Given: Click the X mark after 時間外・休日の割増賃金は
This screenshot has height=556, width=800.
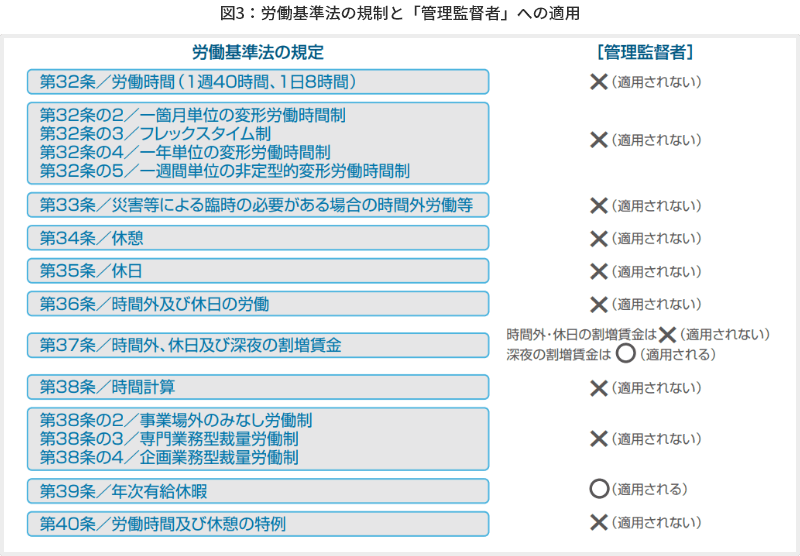Looking at the screenshot, I should click(x=667, y=335).
